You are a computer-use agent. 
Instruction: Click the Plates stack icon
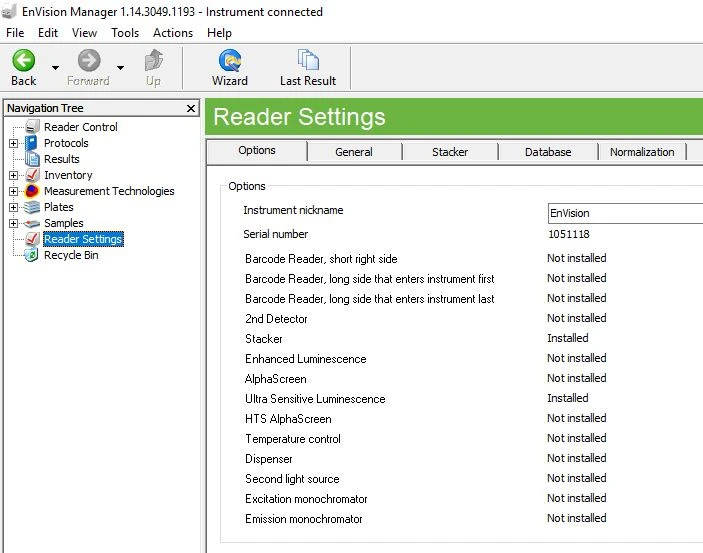(x=32, y=207)
